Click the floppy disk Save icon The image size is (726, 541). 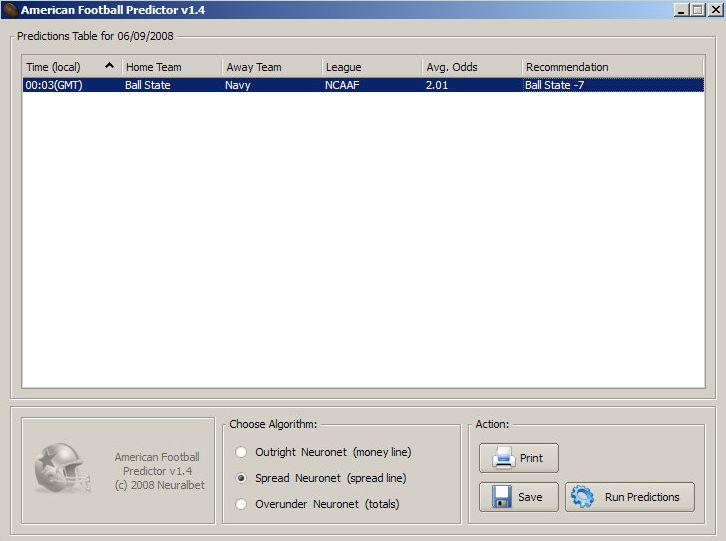point(503,497)
